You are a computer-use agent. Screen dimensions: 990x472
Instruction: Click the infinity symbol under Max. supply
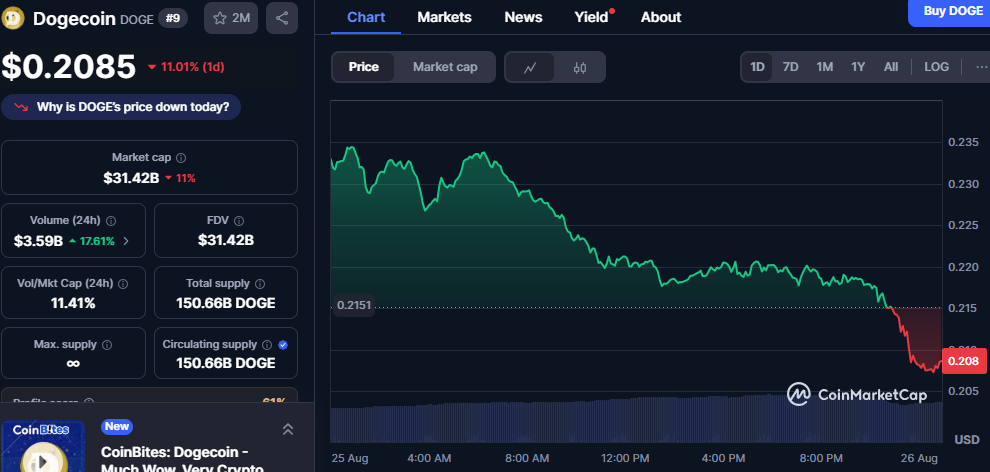point(73,363)
